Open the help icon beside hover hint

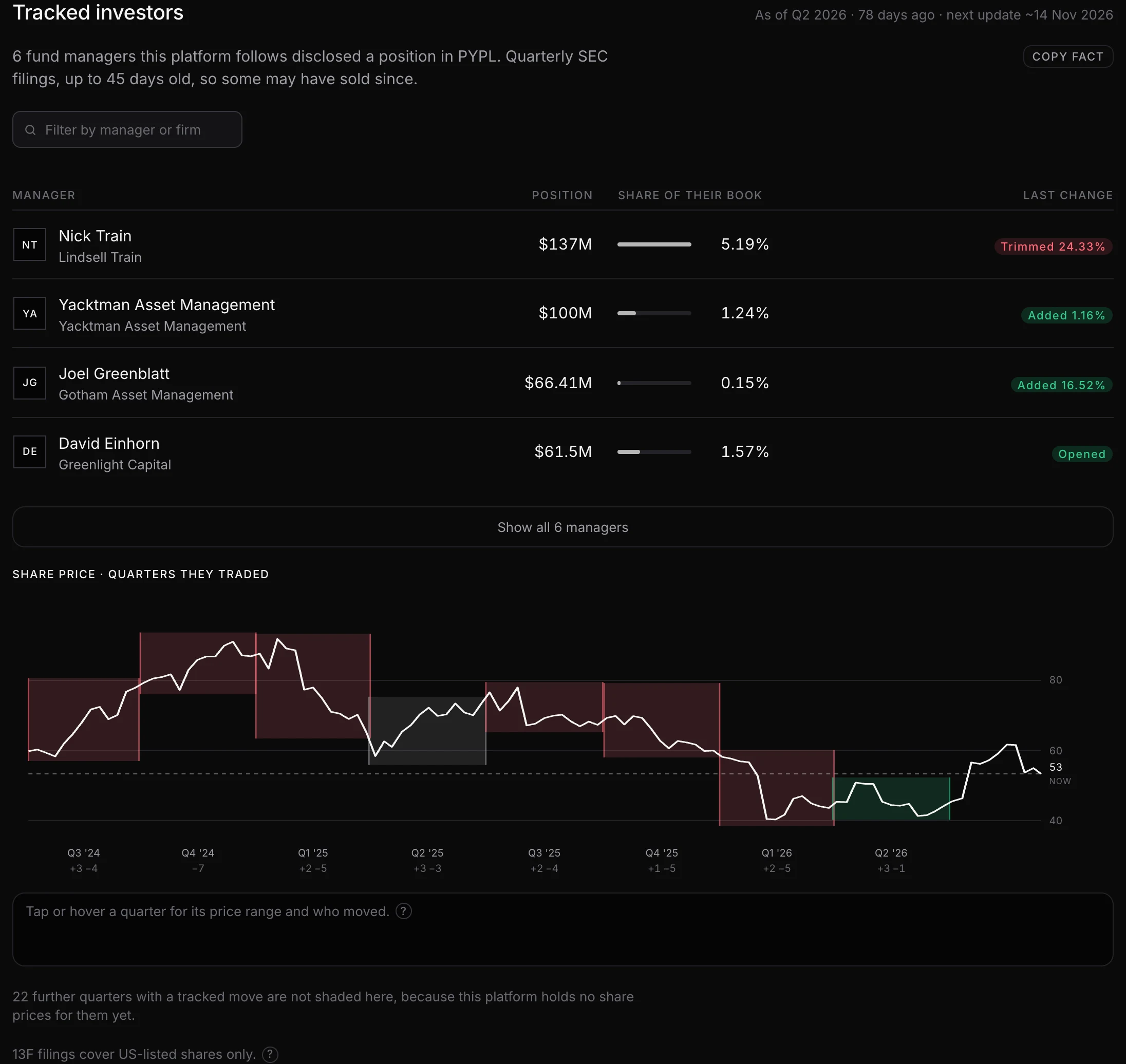pyautogui.click(x=403, y=911)
